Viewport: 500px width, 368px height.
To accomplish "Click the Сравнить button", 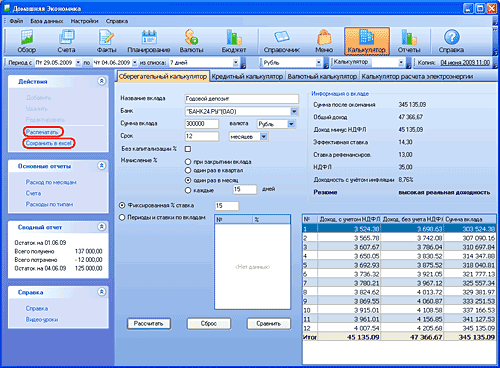I will pos(269,323).
